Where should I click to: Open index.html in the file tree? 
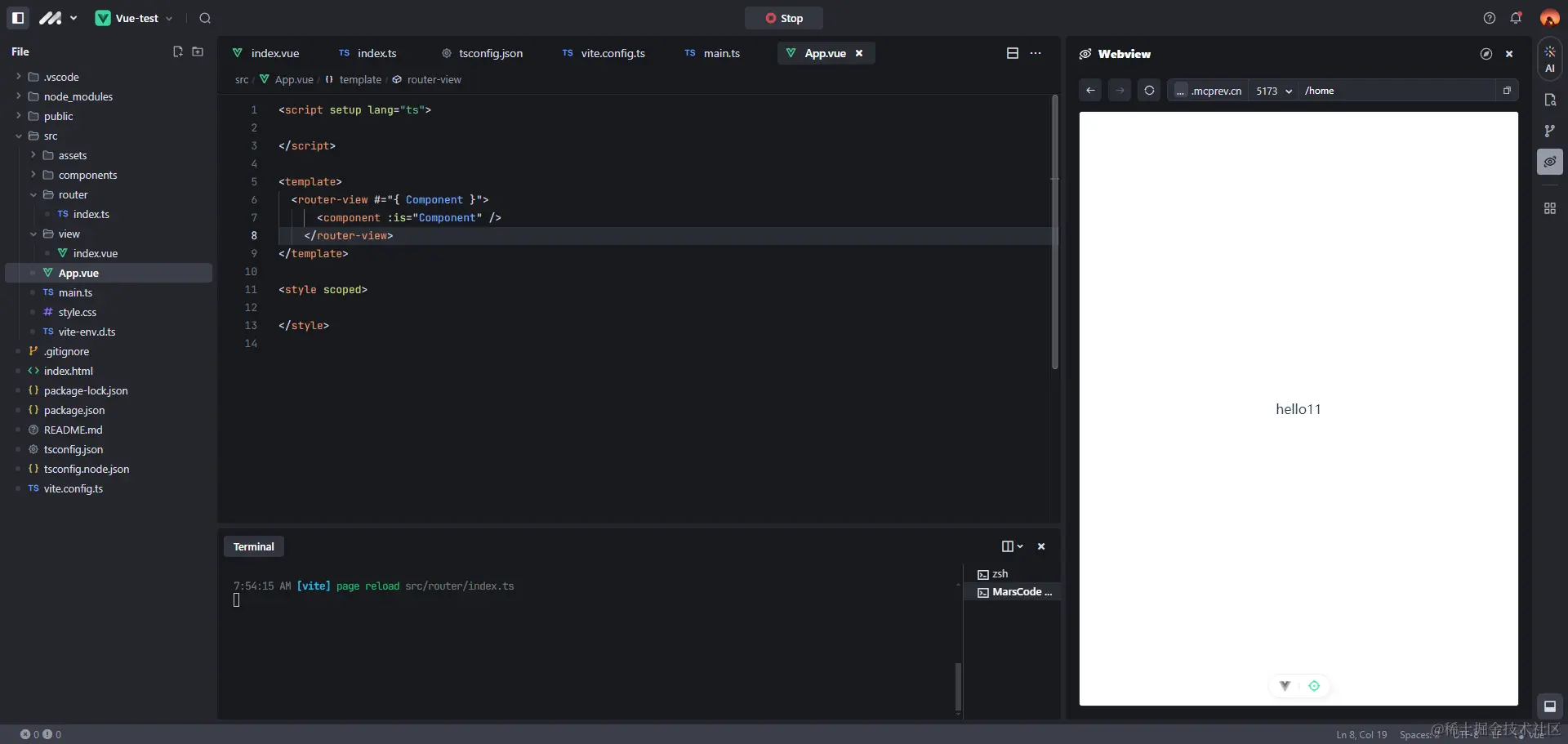(x=109, y=371)
